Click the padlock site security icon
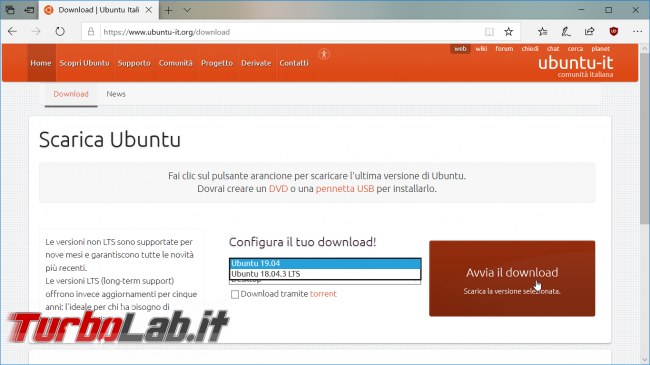Screen dimensions: 650x365 click(x=91, y=32)
